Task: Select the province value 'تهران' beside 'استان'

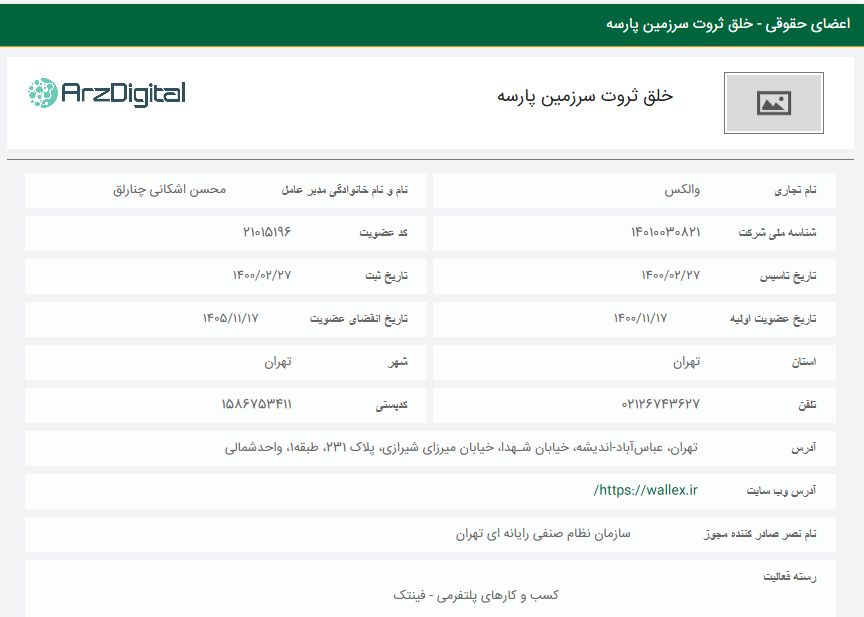Action: click(687, 362)
